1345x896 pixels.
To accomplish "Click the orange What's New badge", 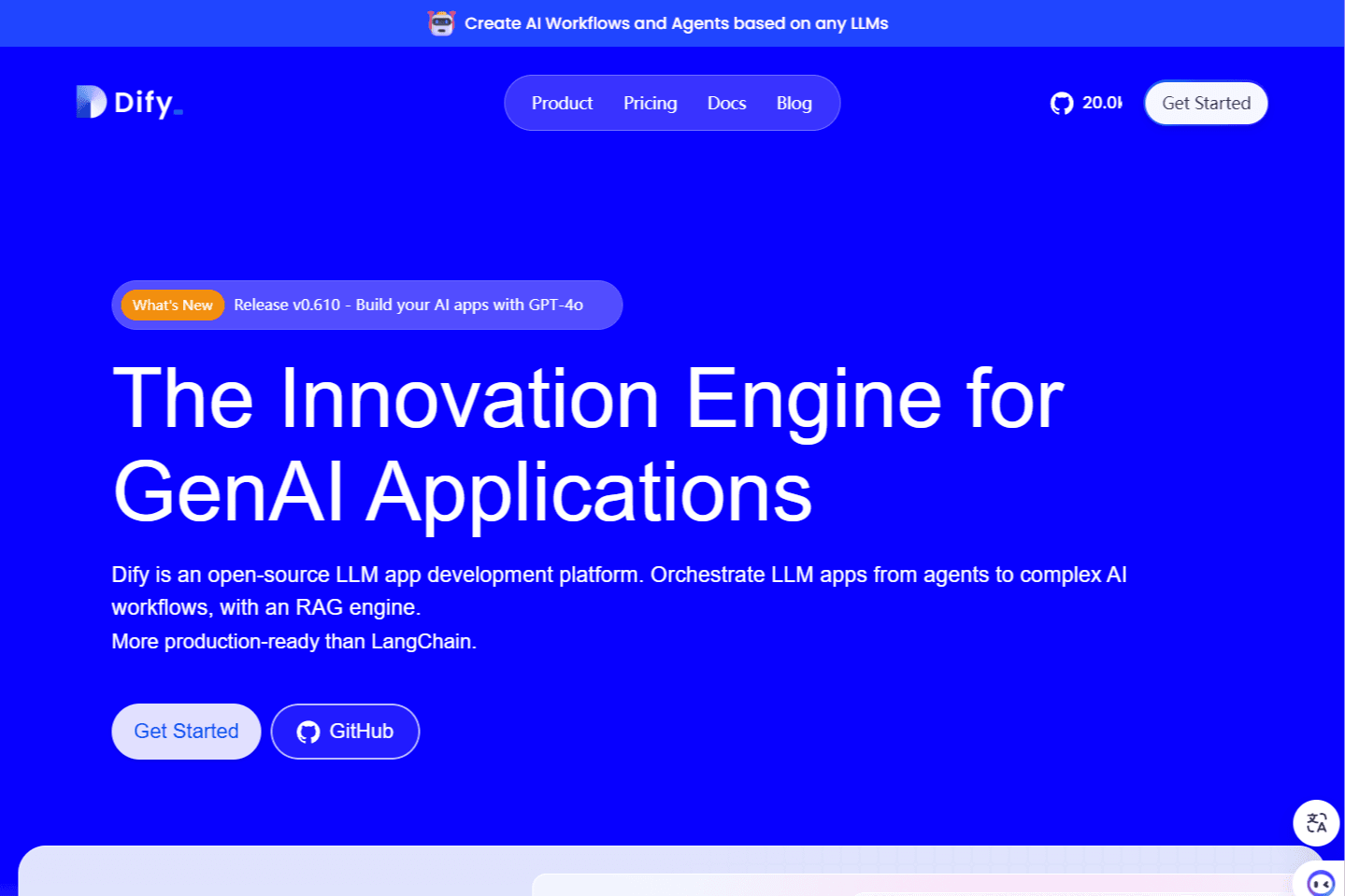I will (x=172, y=305).
